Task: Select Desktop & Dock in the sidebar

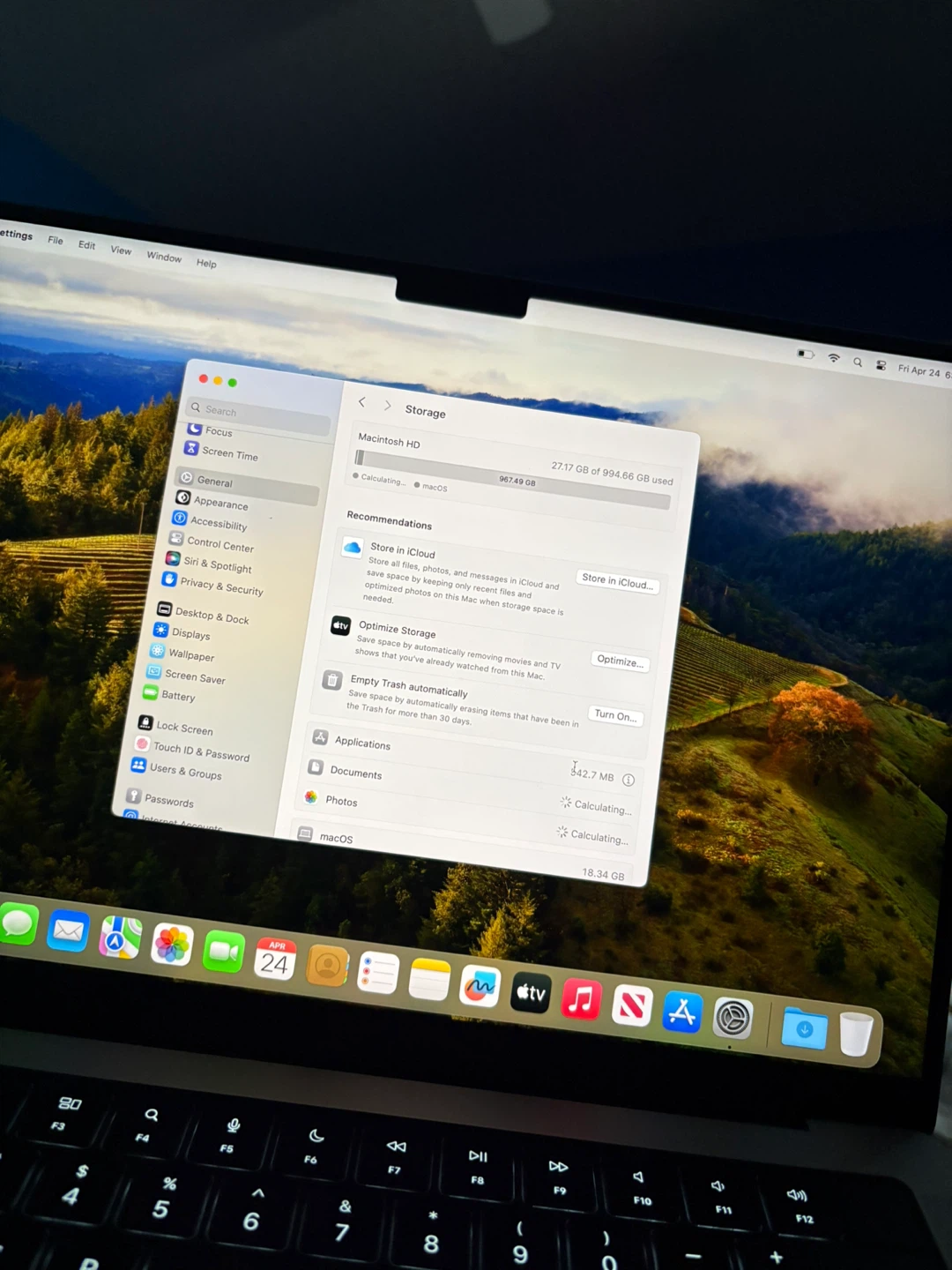Action: point(204,614)
